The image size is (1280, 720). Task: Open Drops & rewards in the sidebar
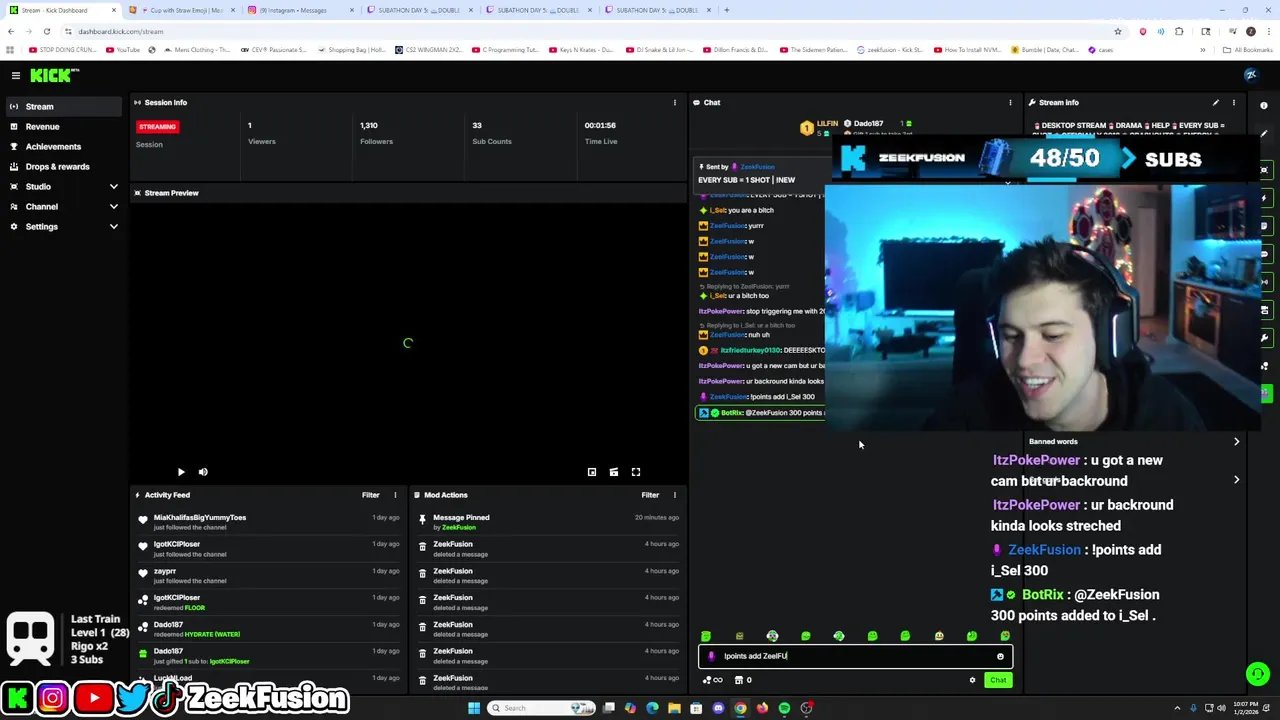click(64, 166)
